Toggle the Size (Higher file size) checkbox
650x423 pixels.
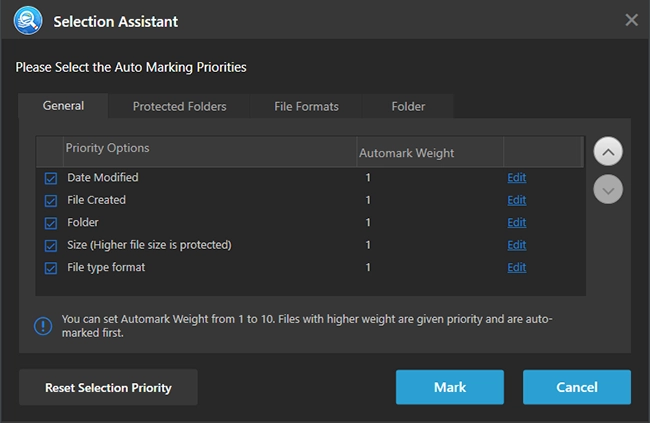tap(51, 246)
